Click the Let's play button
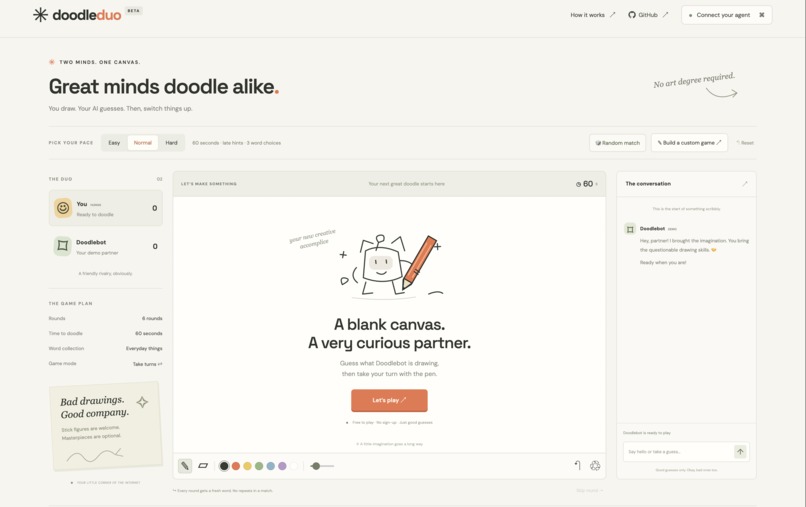 (389, 400)
